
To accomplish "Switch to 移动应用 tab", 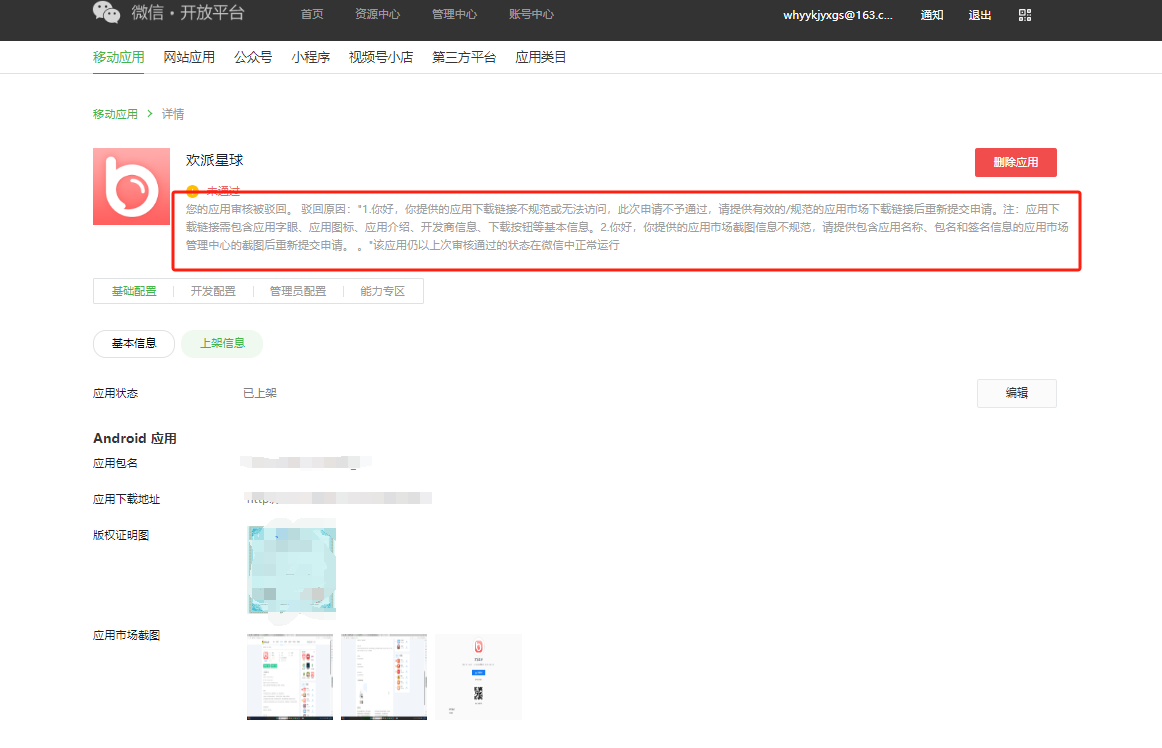I will pos(119,57).
